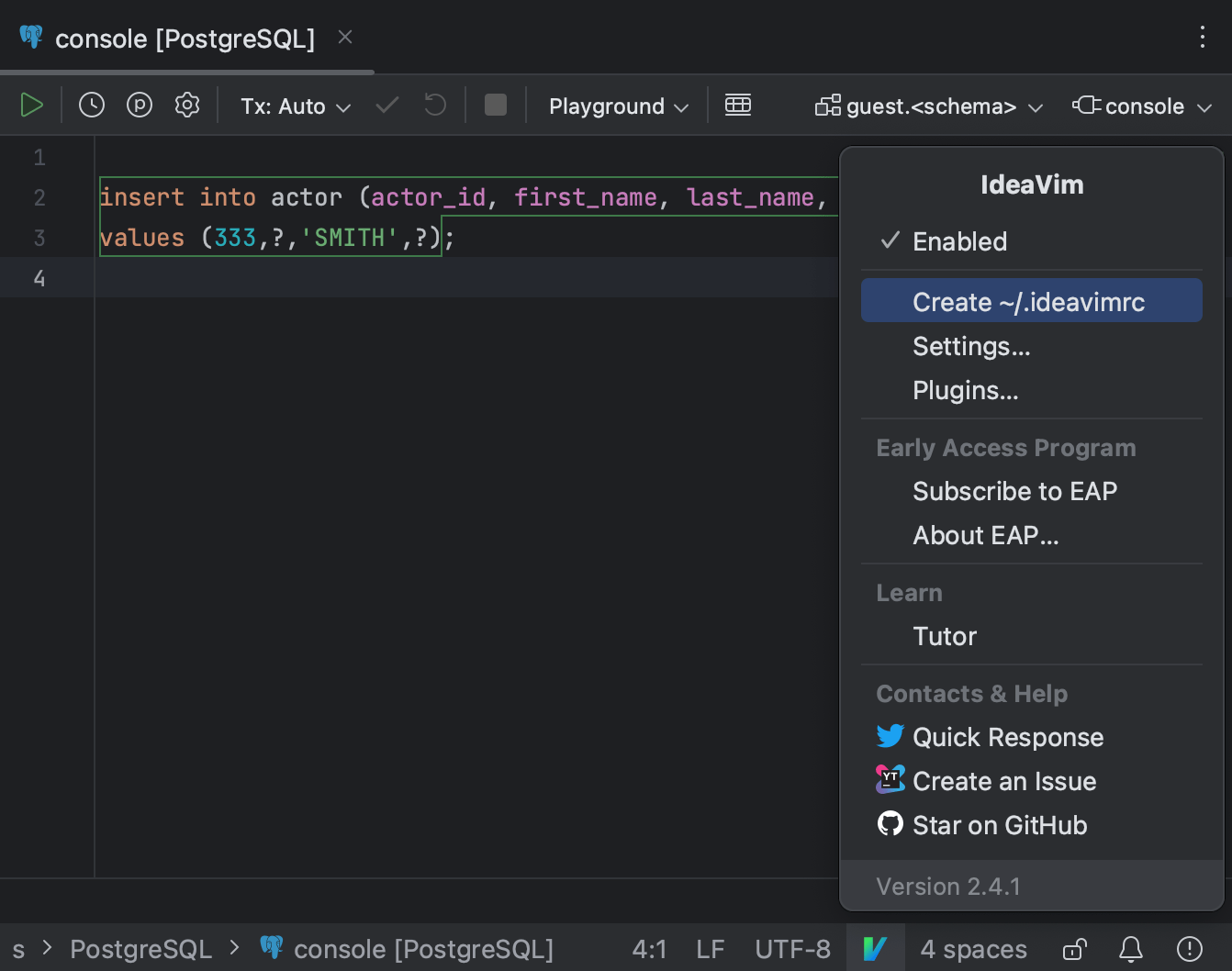Open notifications via the bell icon
Screen dimensions: 1232x971
tap(1129, 948)
